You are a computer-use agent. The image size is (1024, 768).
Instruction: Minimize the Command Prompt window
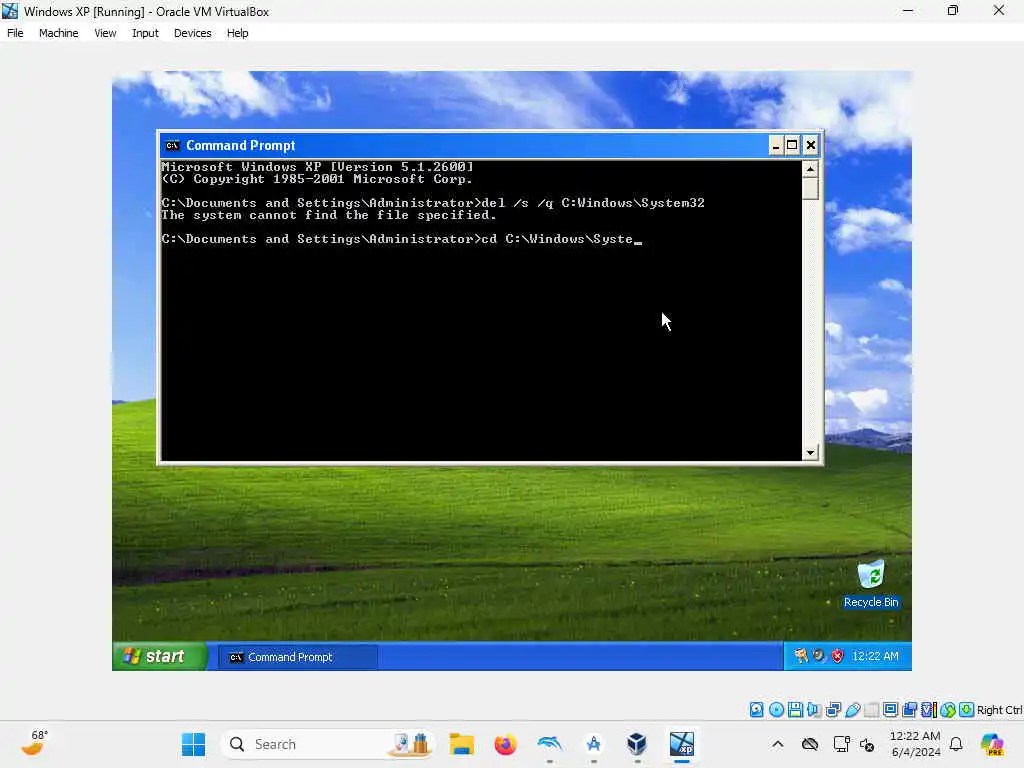pos(775,146)
